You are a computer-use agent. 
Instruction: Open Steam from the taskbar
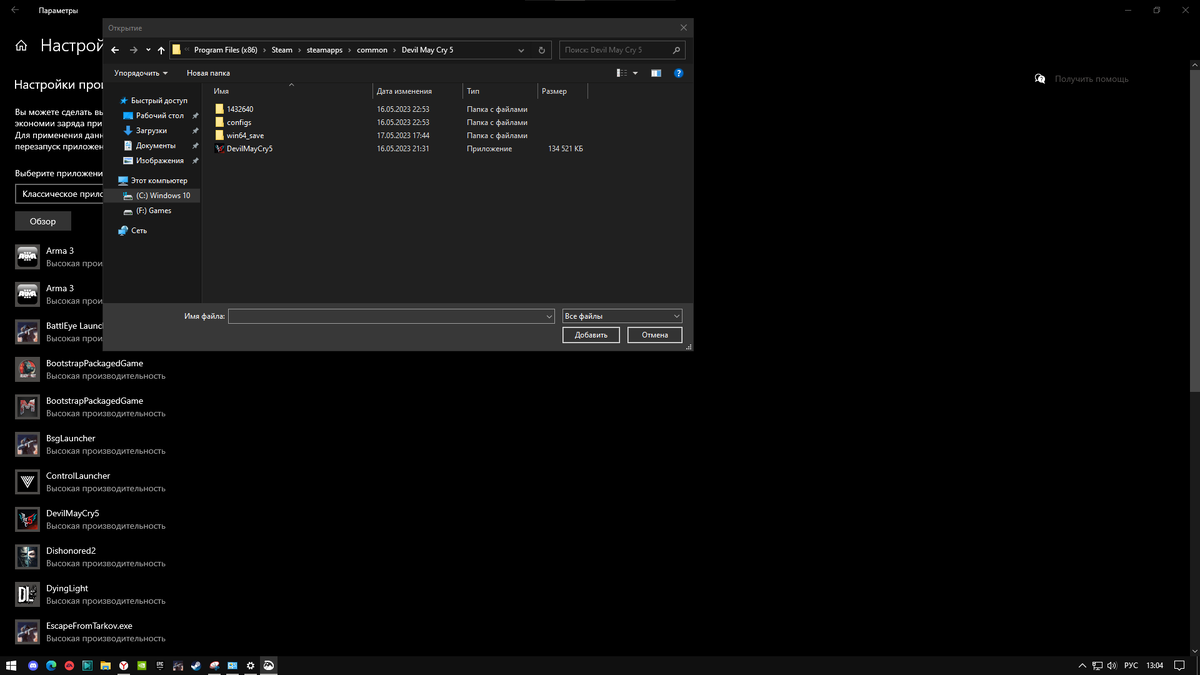tap(196, 665)
